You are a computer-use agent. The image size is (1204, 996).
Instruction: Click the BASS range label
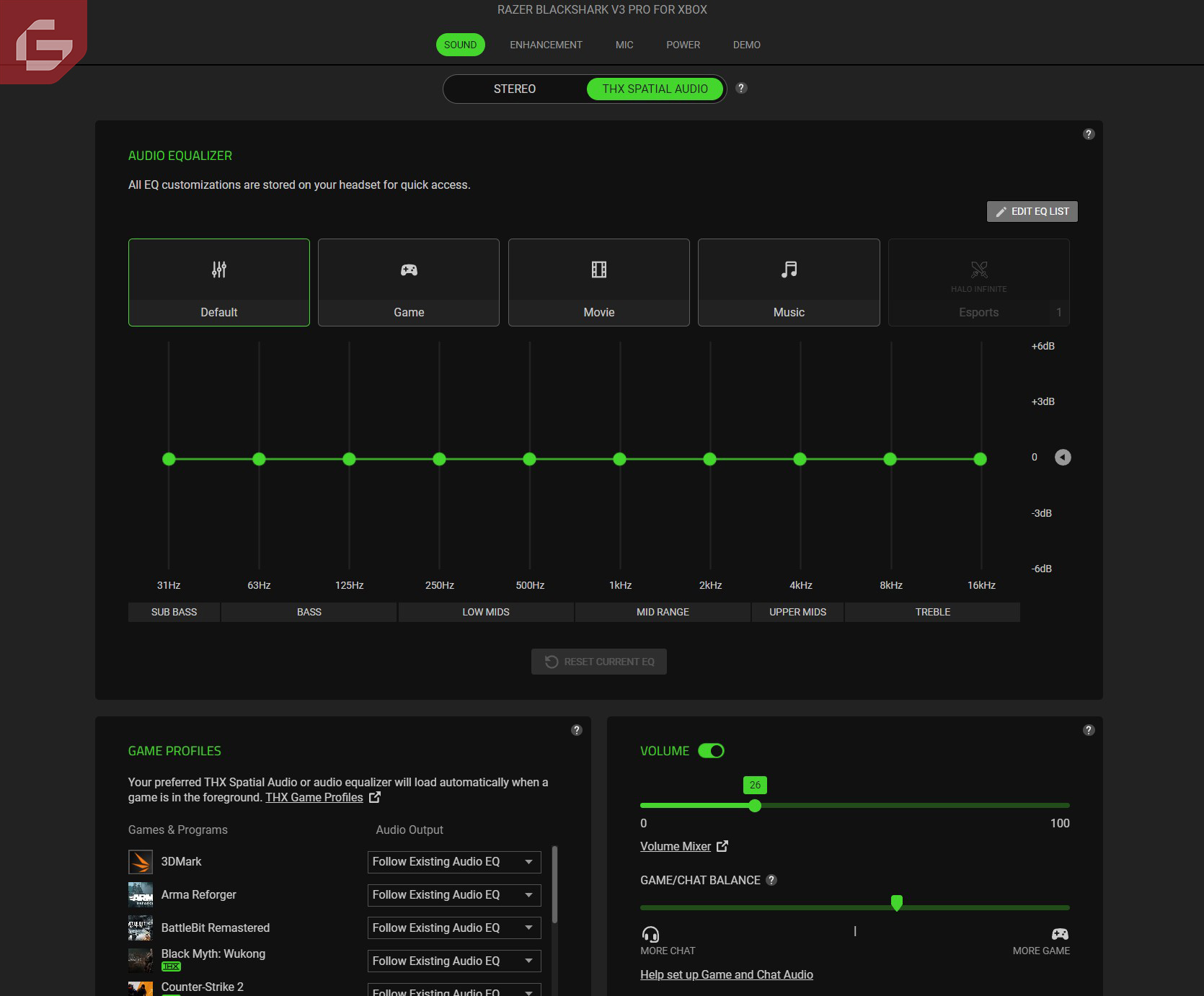[x=309, y=612]
